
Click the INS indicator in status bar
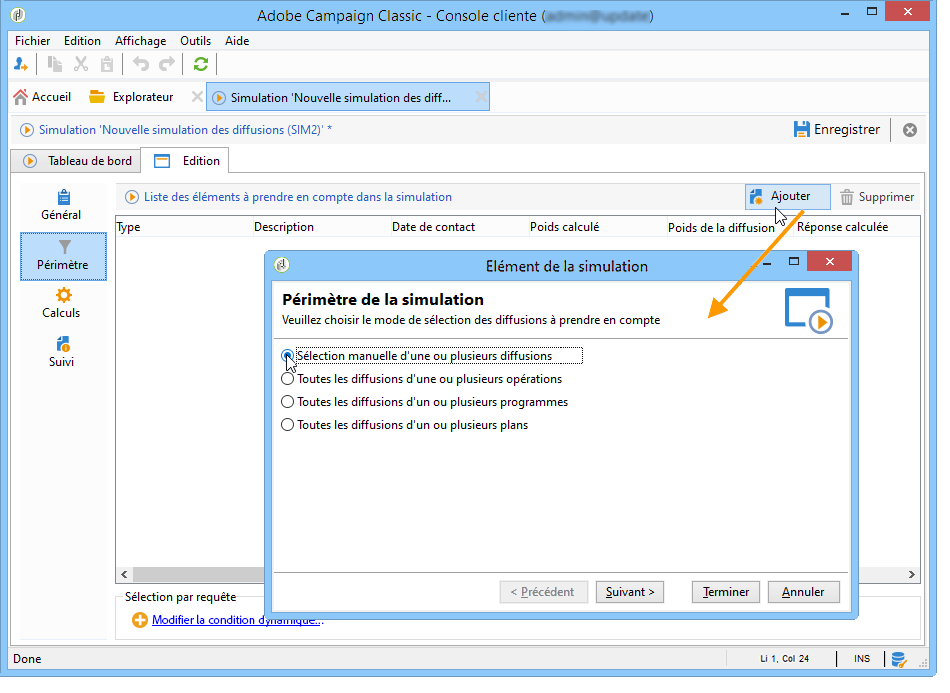point(862,659)
